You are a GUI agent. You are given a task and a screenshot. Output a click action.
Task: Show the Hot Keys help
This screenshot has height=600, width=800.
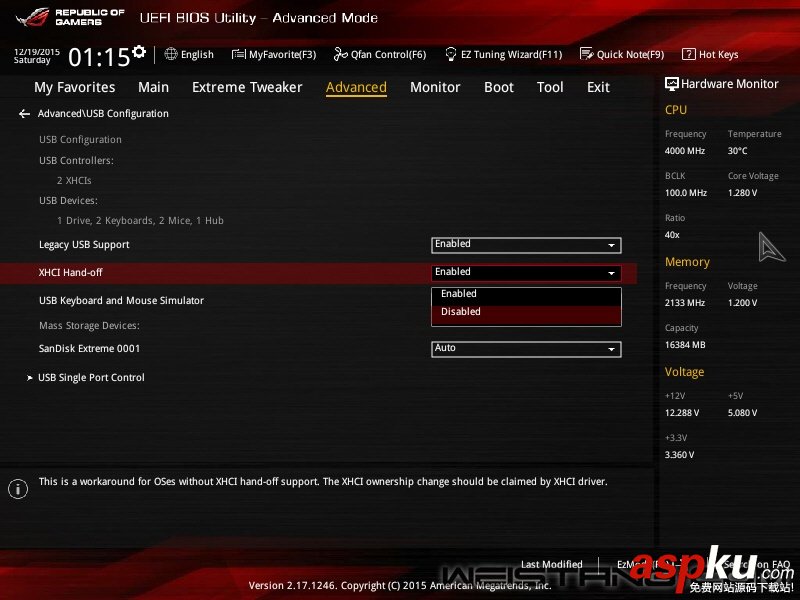[x=710, y=55]
